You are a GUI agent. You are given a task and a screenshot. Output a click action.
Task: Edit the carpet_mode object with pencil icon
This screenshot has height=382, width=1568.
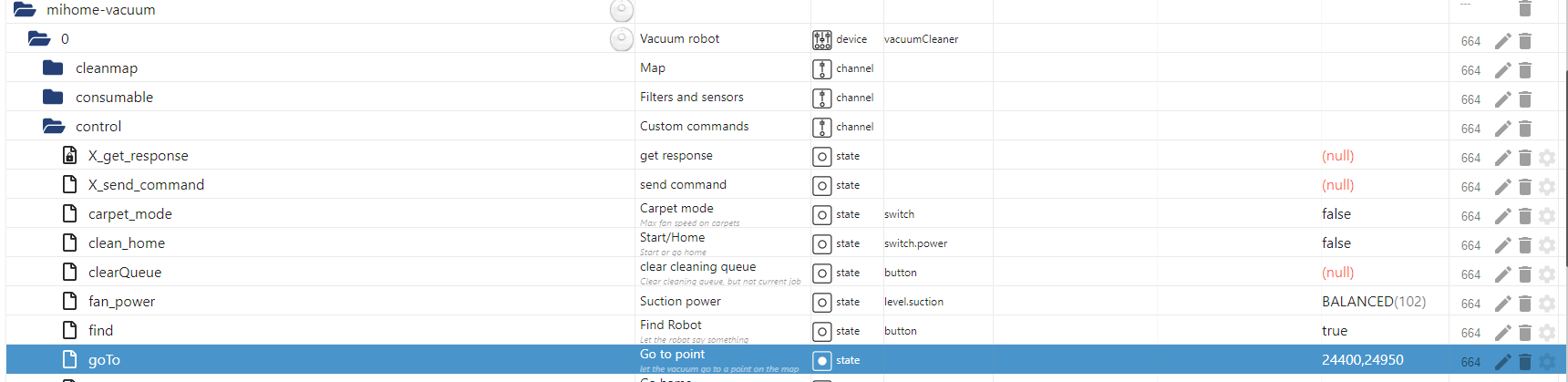[x=1502, y=216]
